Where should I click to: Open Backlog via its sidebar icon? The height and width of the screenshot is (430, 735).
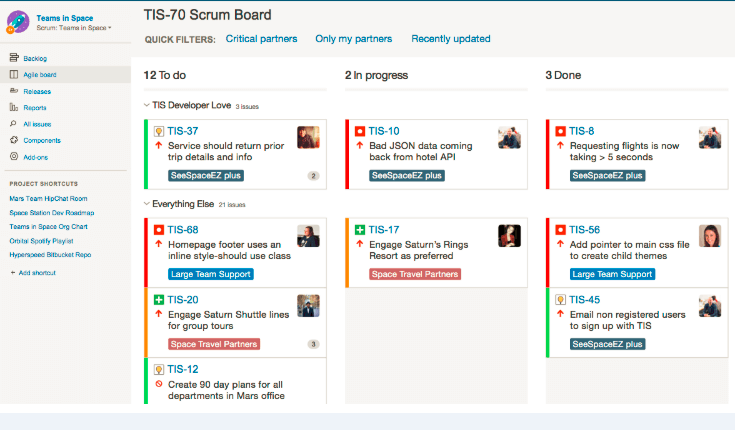(14, 58)
